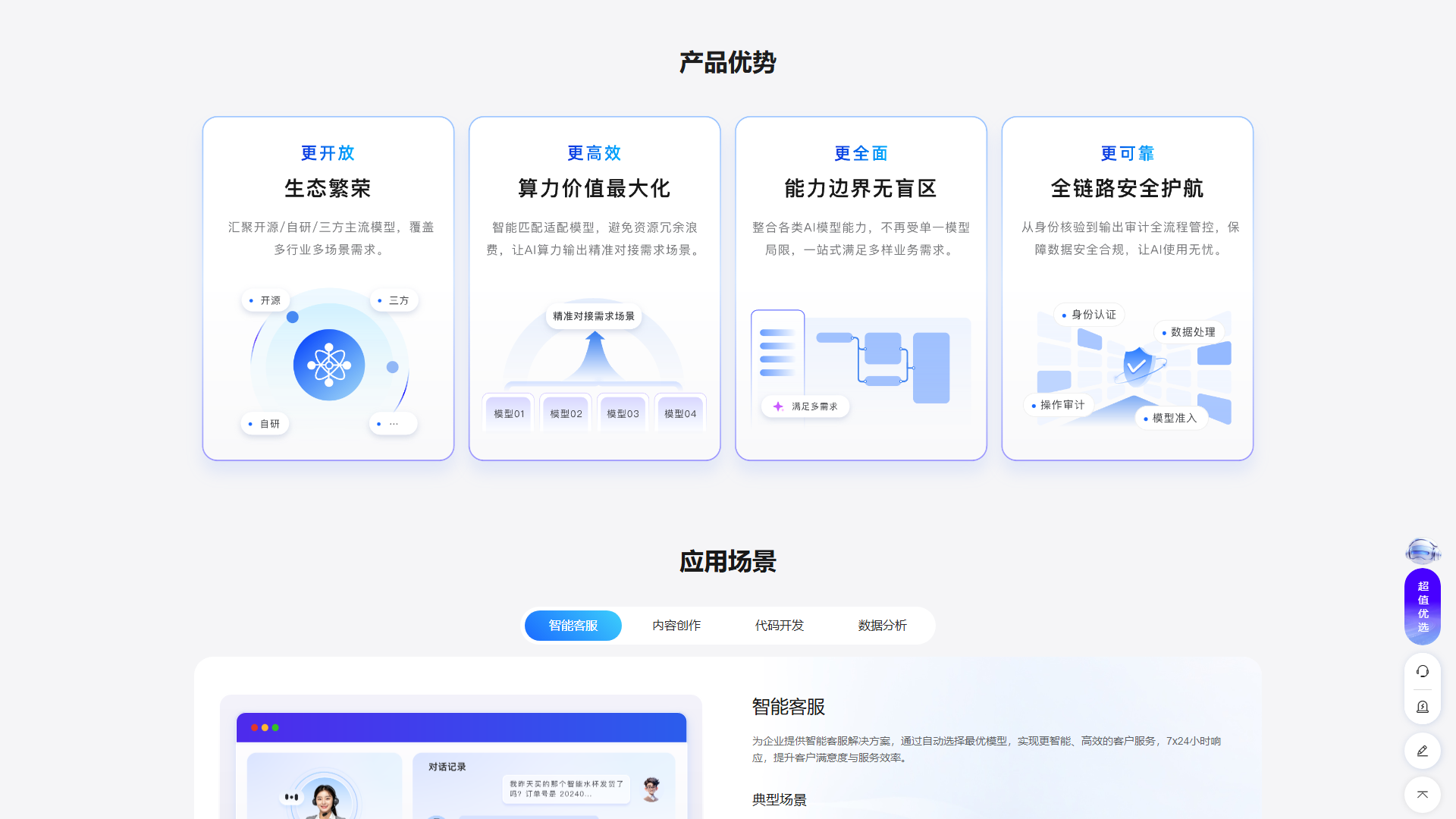
Task: Click the 自研 tag bubble
Action: pyautogui.click(x=265, y=424)
